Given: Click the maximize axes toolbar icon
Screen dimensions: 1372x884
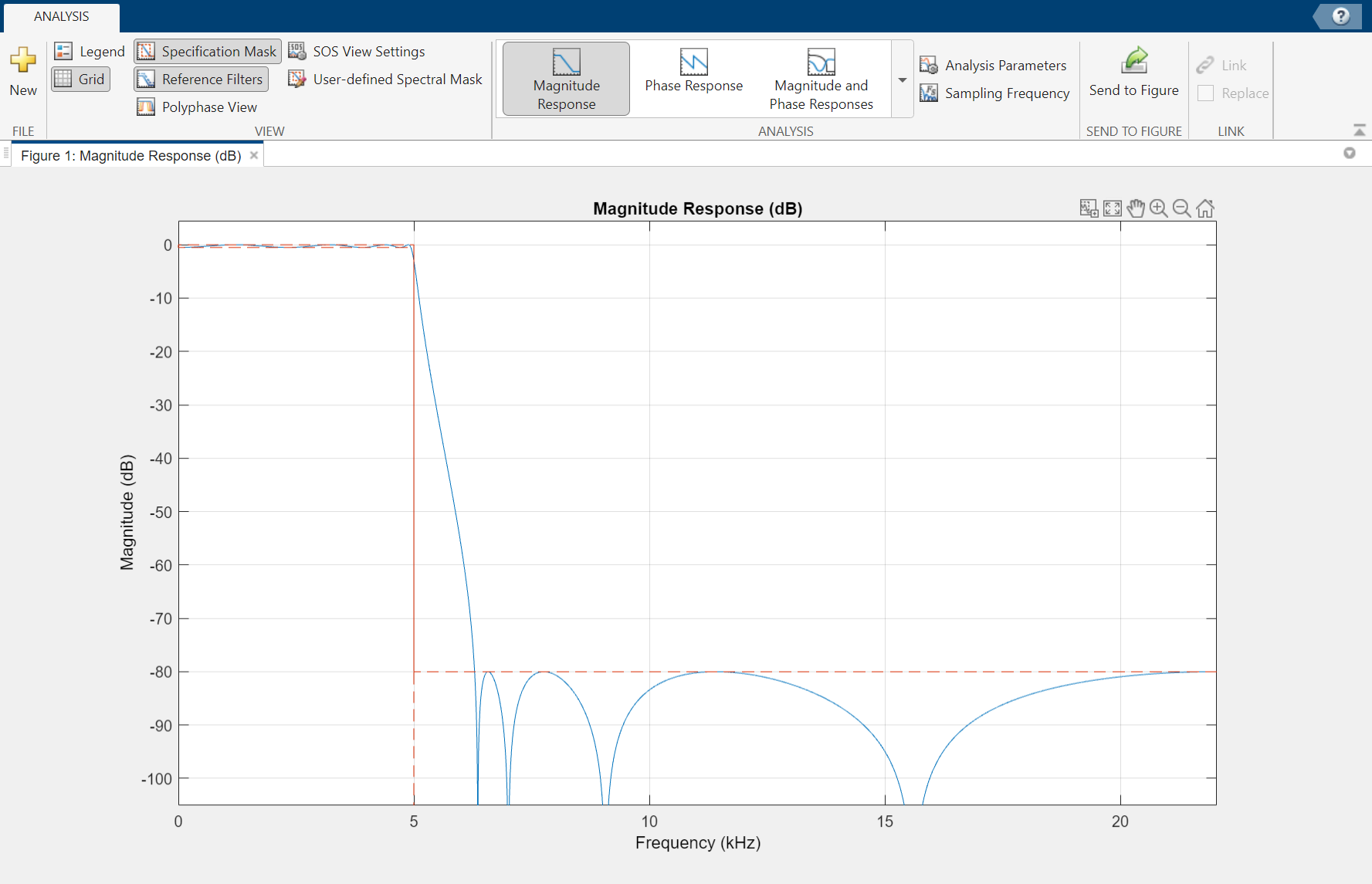Looking at the screenshot, I should pyautogui.click(x=1112, y=208).
